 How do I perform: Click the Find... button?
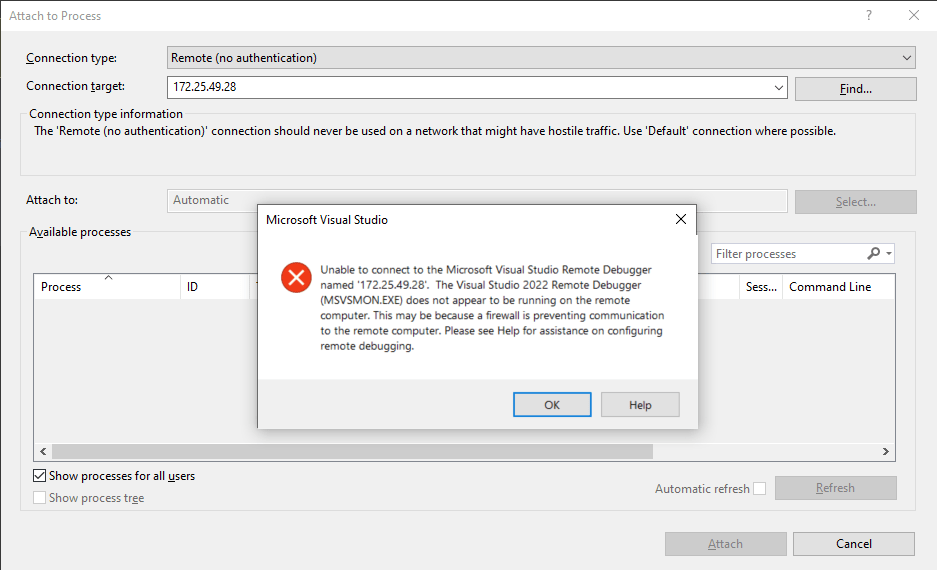click(855, 89)
